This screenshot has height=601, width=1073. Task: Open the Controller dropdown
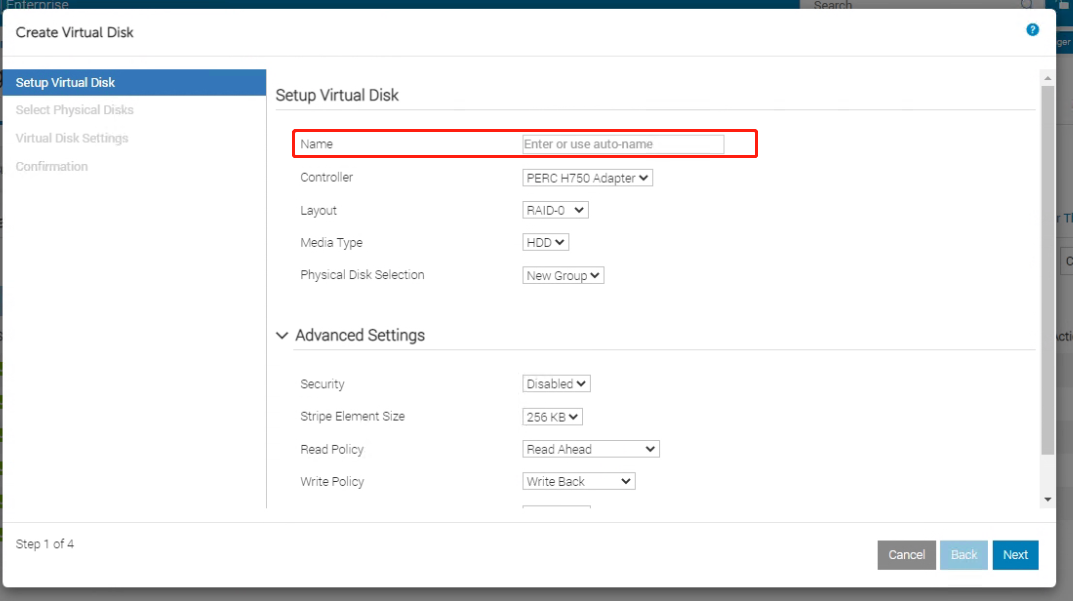tap(587, 178)
